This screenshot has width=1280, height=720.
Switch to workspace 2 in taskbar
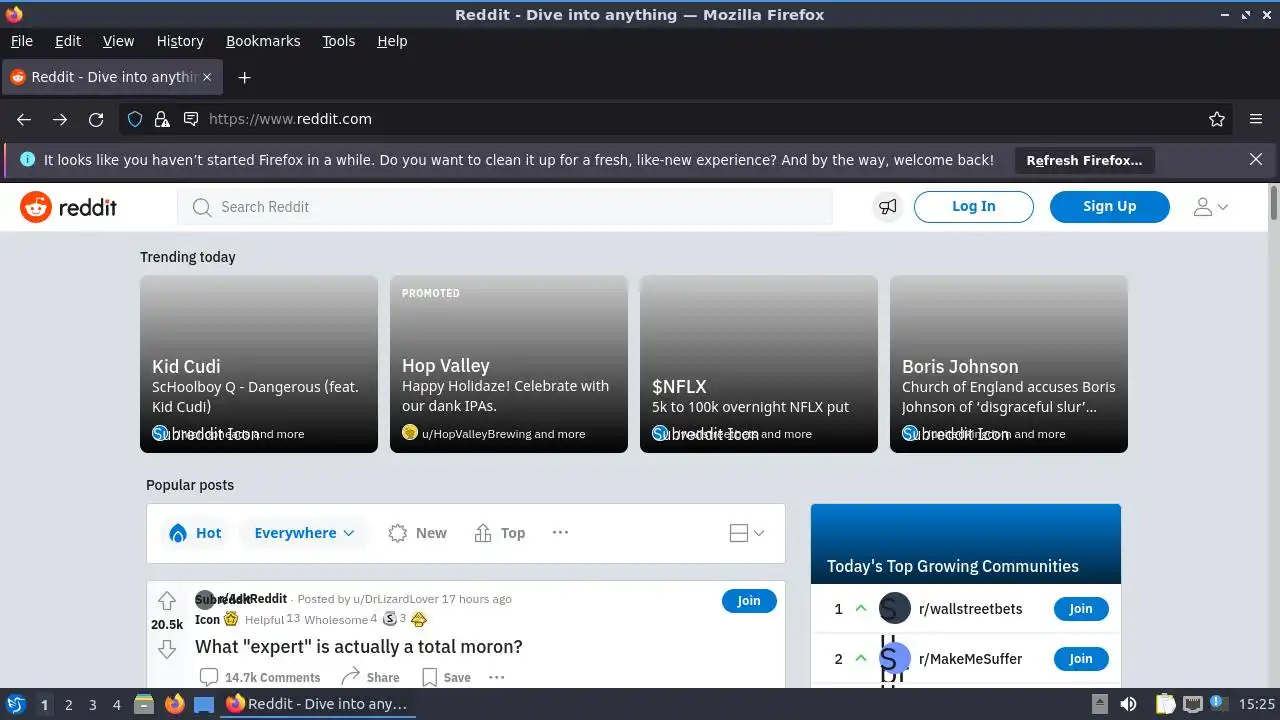pos(69,705)
